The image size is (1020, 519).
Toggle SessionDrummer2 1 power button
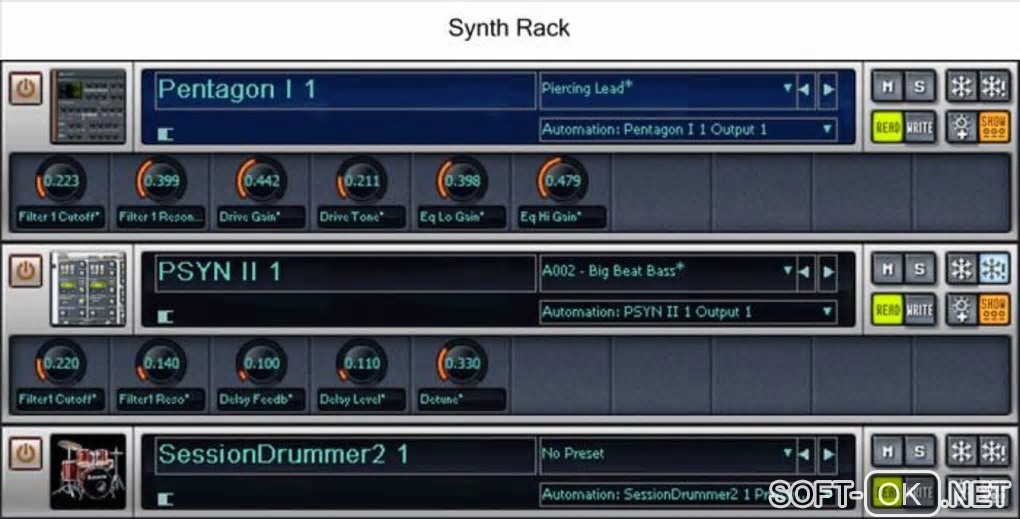(x=25, y=453)
